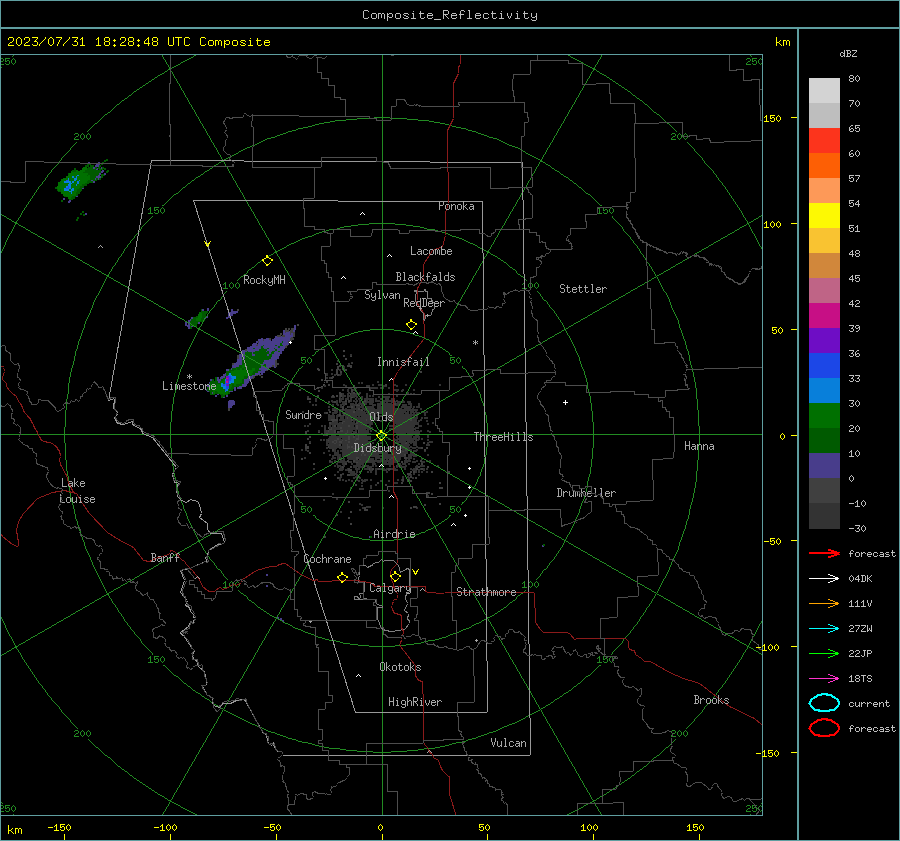
Task: Select the Okotoks label
Action: (x=400, y=667)
